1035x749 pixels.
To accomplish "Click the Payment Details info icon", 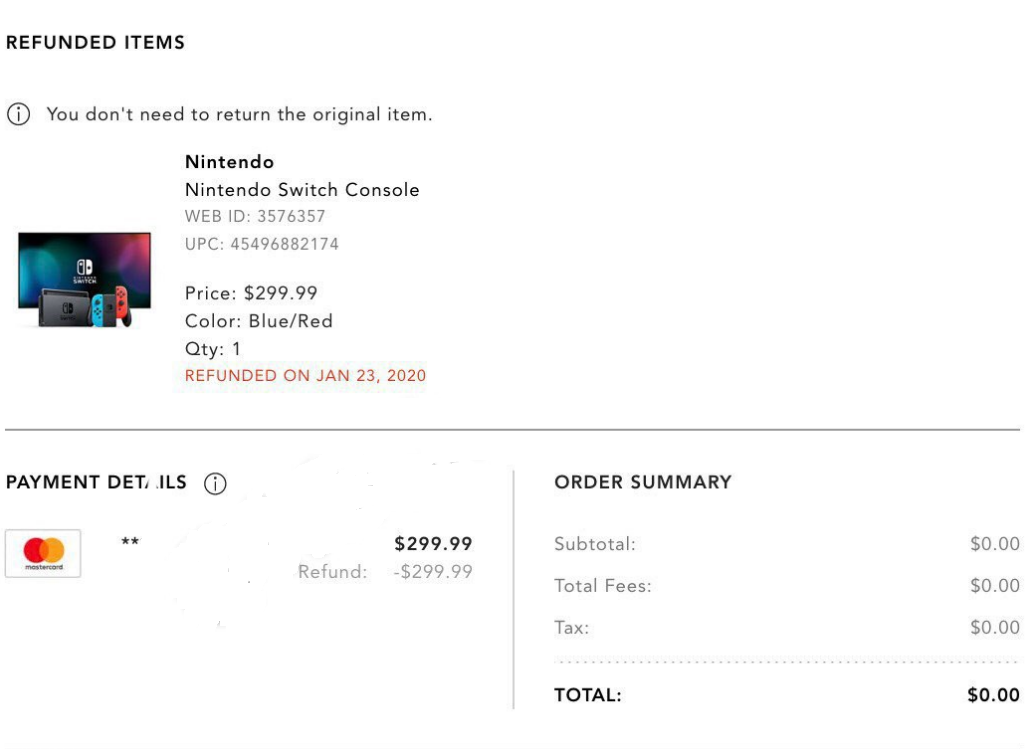I will [215, 484].
